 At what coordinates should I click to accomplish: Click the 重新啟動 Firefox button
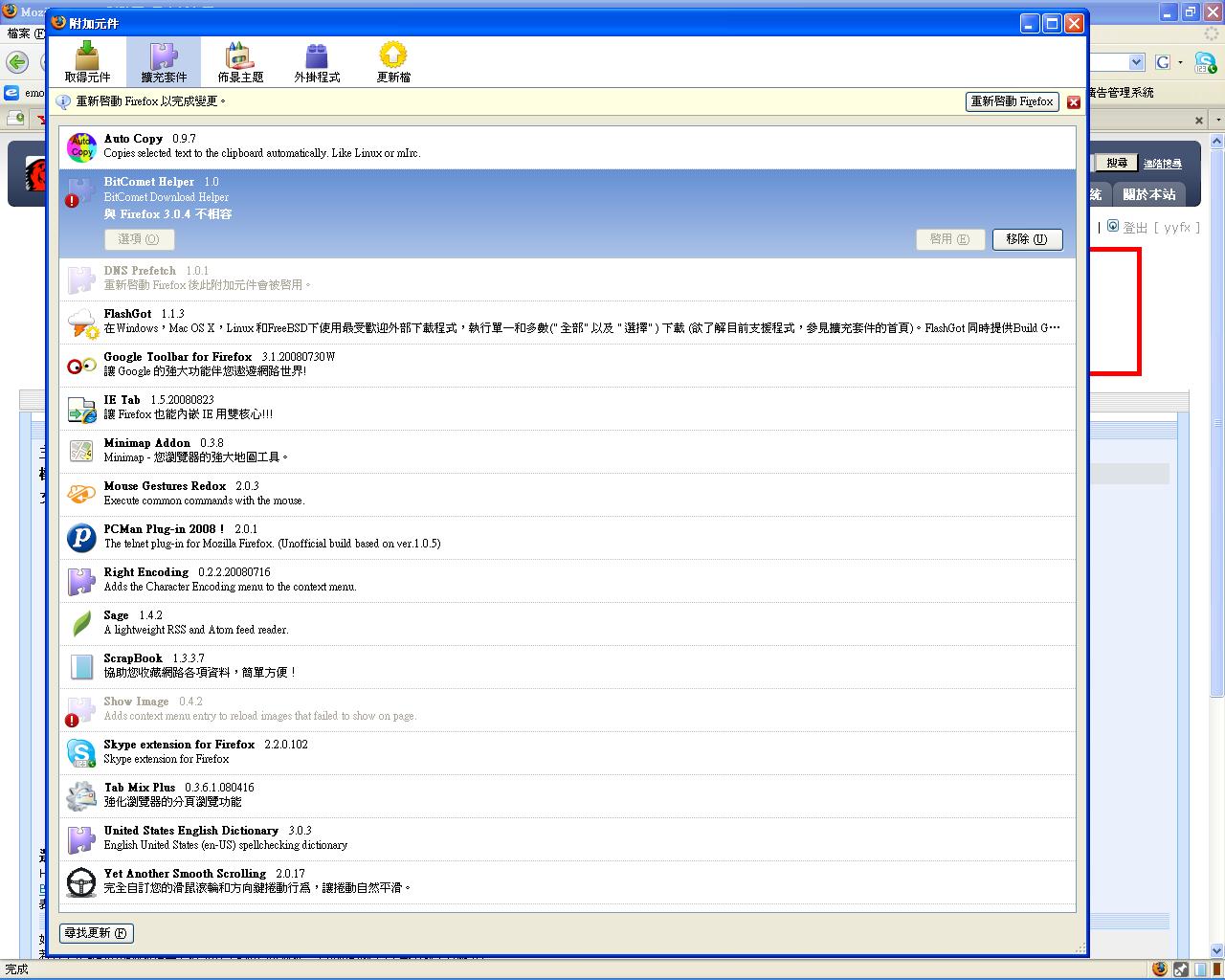click(x=1013, y=101)
